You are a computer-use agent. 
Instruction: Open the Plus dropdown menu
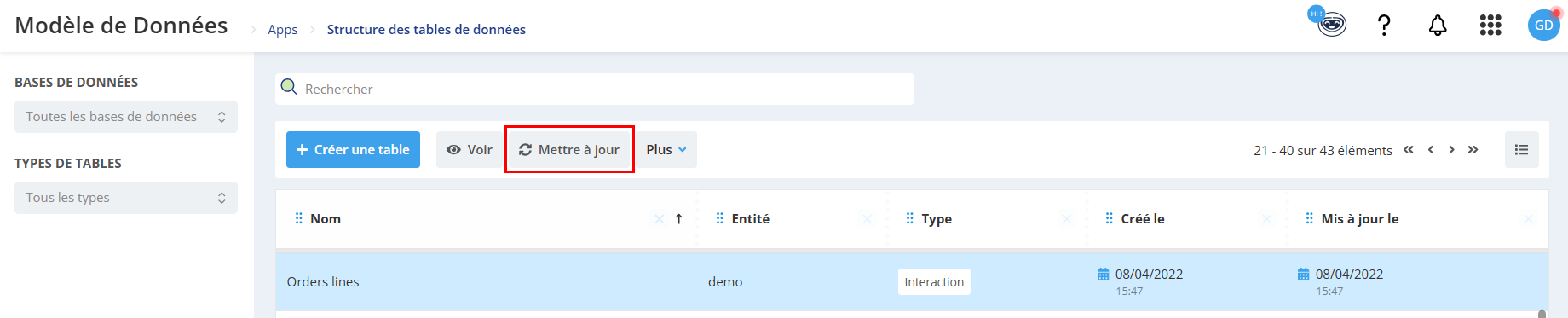click(666, 149)
